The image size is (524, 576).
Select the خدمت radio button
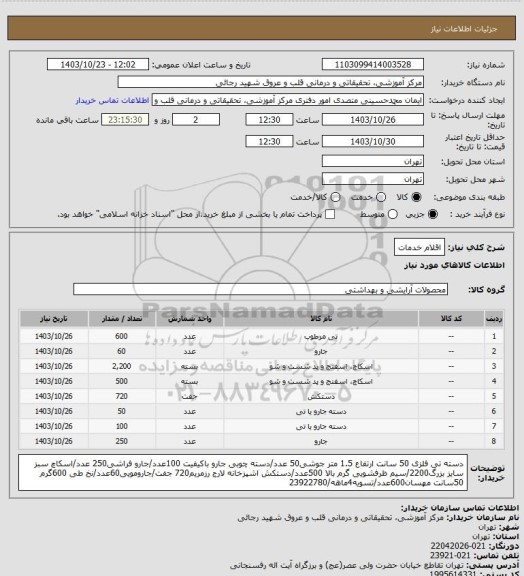[381, 197]
